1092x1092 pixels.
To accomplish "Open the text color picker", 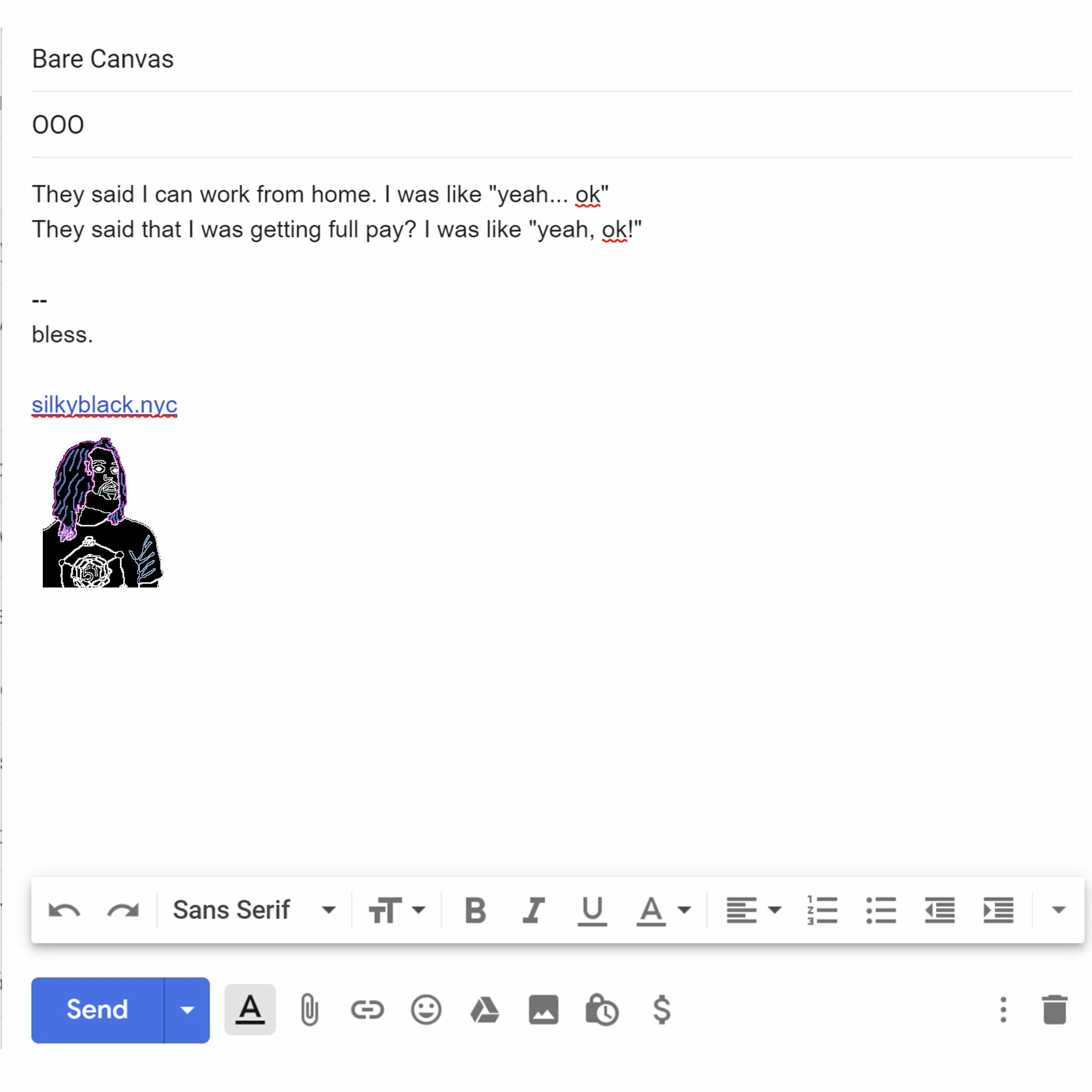I will pyautogui.click(x=664, y=911).
